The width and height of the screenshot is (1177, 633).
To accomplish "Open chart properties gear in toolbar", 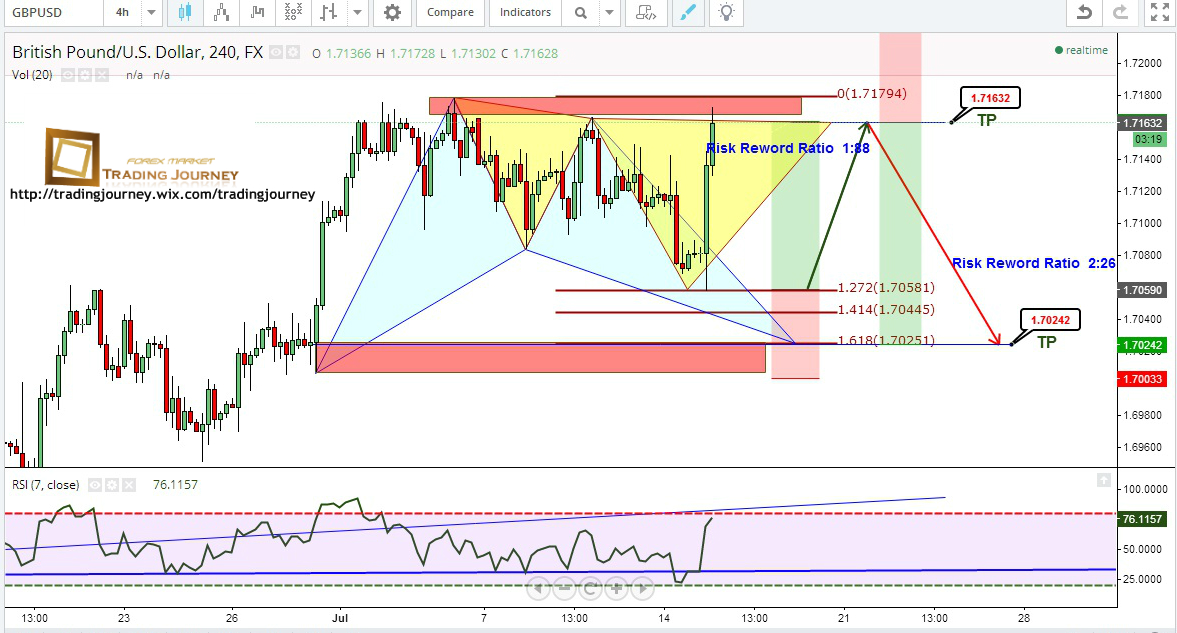I will pyautogui.click(x=392, y=12).
